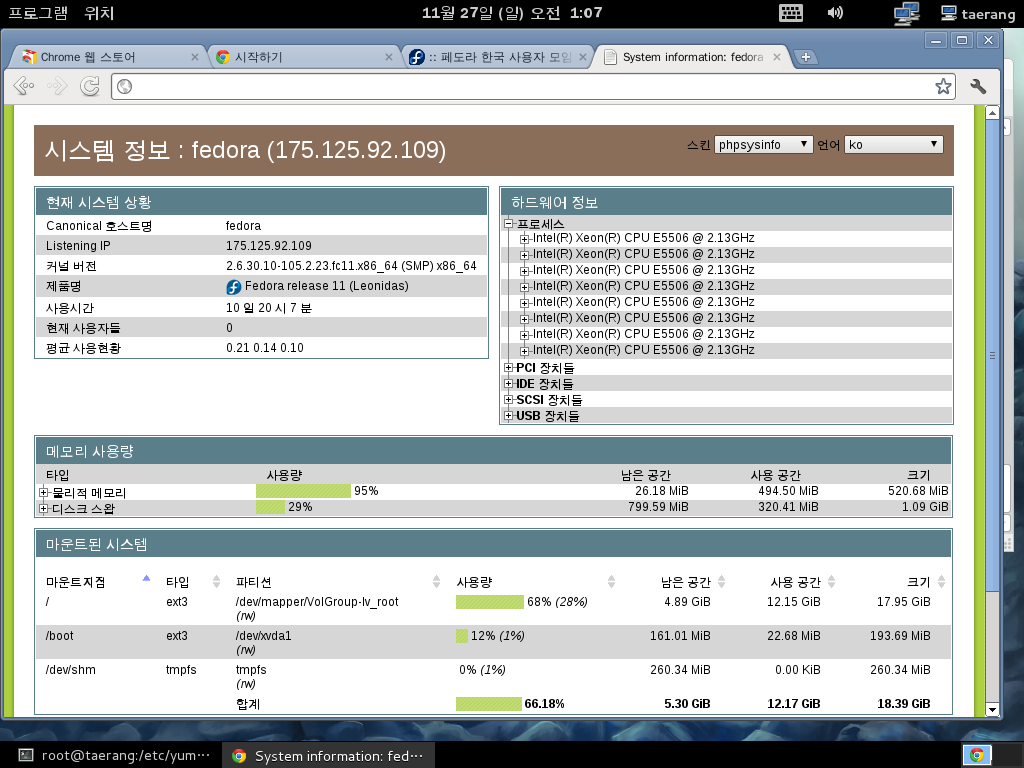The height and width of the screenshot is (768, 1024).
Task: Close the Chrome 웹 스토어 tab
Action: (195, 57)
